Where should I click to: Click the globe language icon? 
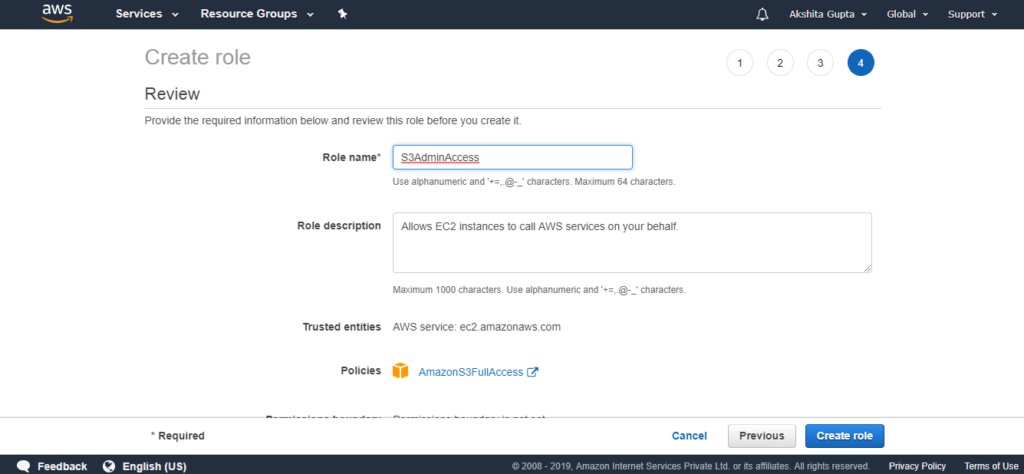click(x=110, y=466)
